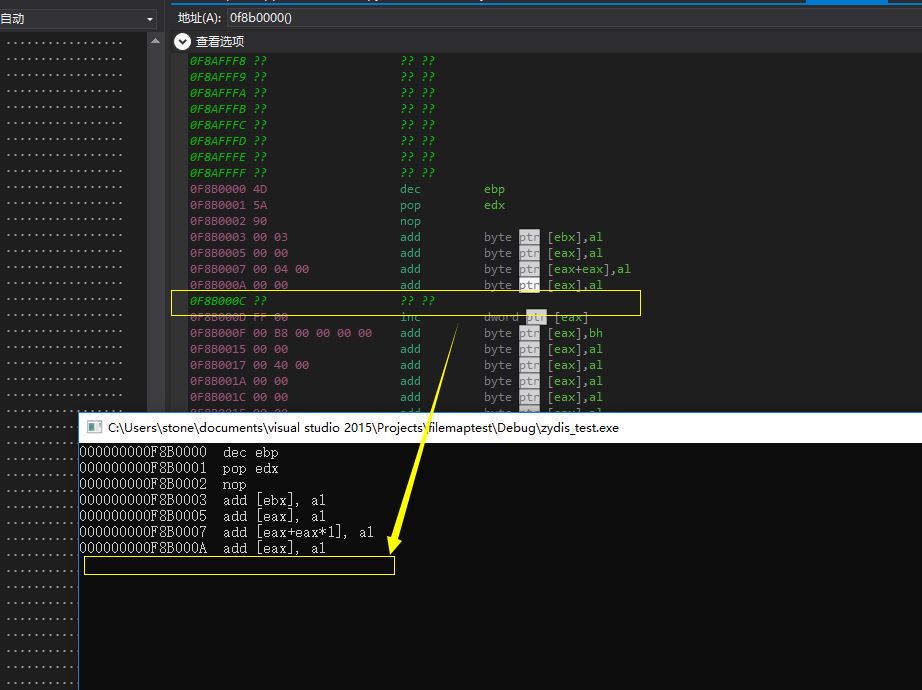The image size is (922, 690).
Task: Click console line 000000000F8B0003 add [ebx], al
Action: pos(202,500)
